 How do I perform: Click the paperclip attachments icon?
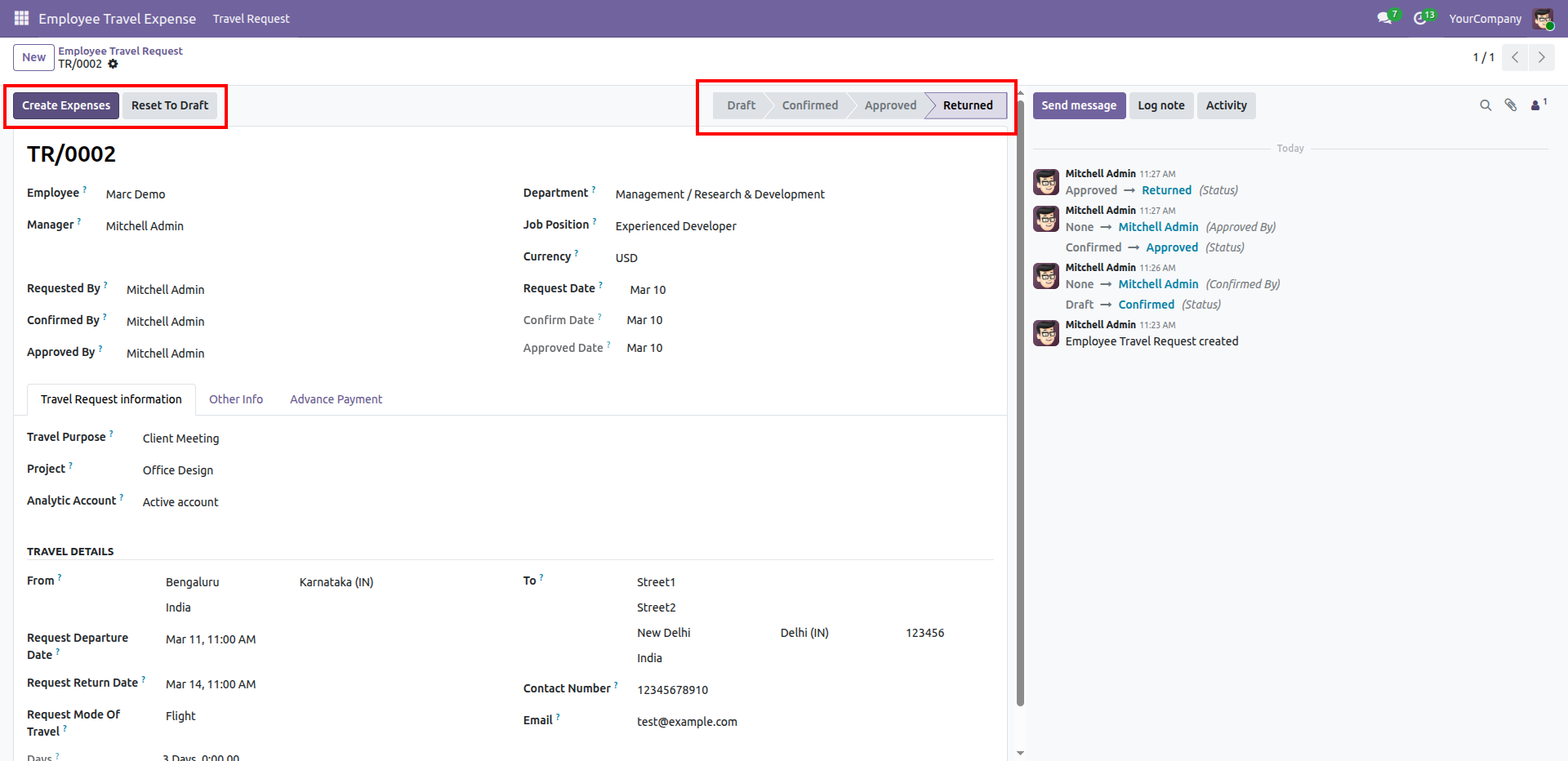pos(1511,105)
